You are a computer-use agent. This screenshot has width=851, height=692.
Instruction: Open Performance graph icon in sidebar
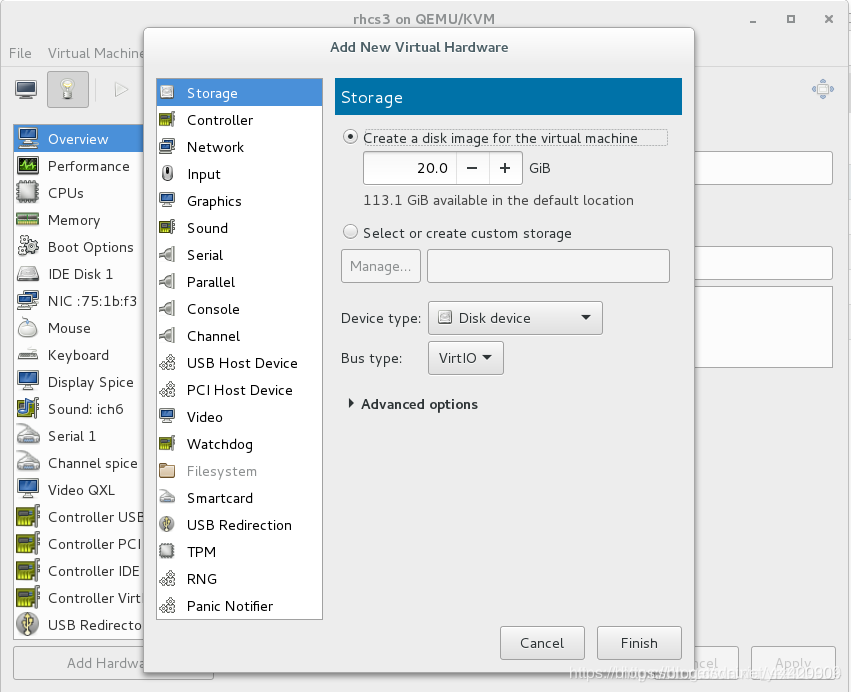pyautogui.click(x=28, y=165)
